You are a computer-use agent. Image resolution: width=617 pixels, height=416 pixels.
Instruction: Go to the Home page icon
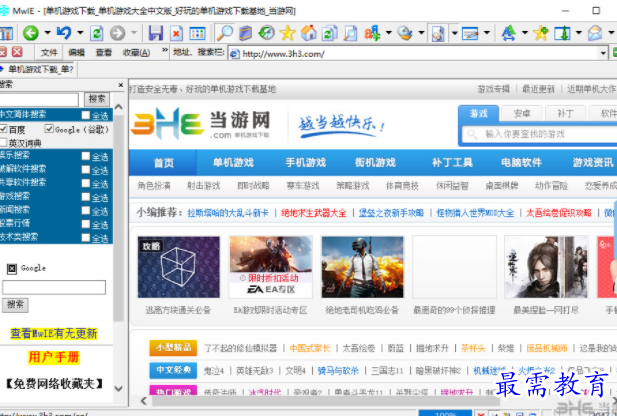point(309,33)
